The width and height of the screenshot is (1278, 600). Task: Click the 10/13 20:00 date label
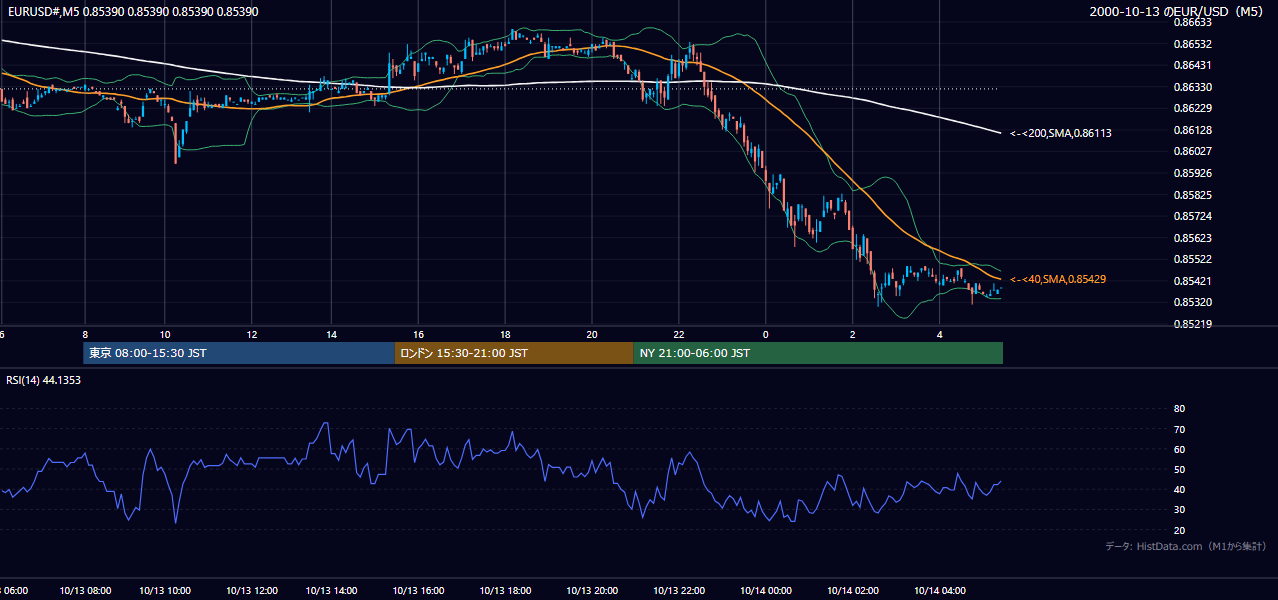pos(592,591)
